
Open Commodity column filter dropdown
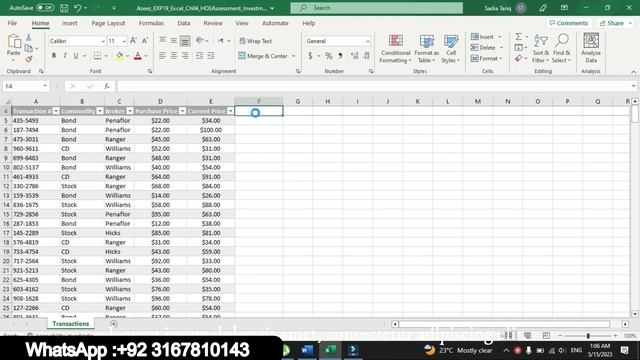100,111
